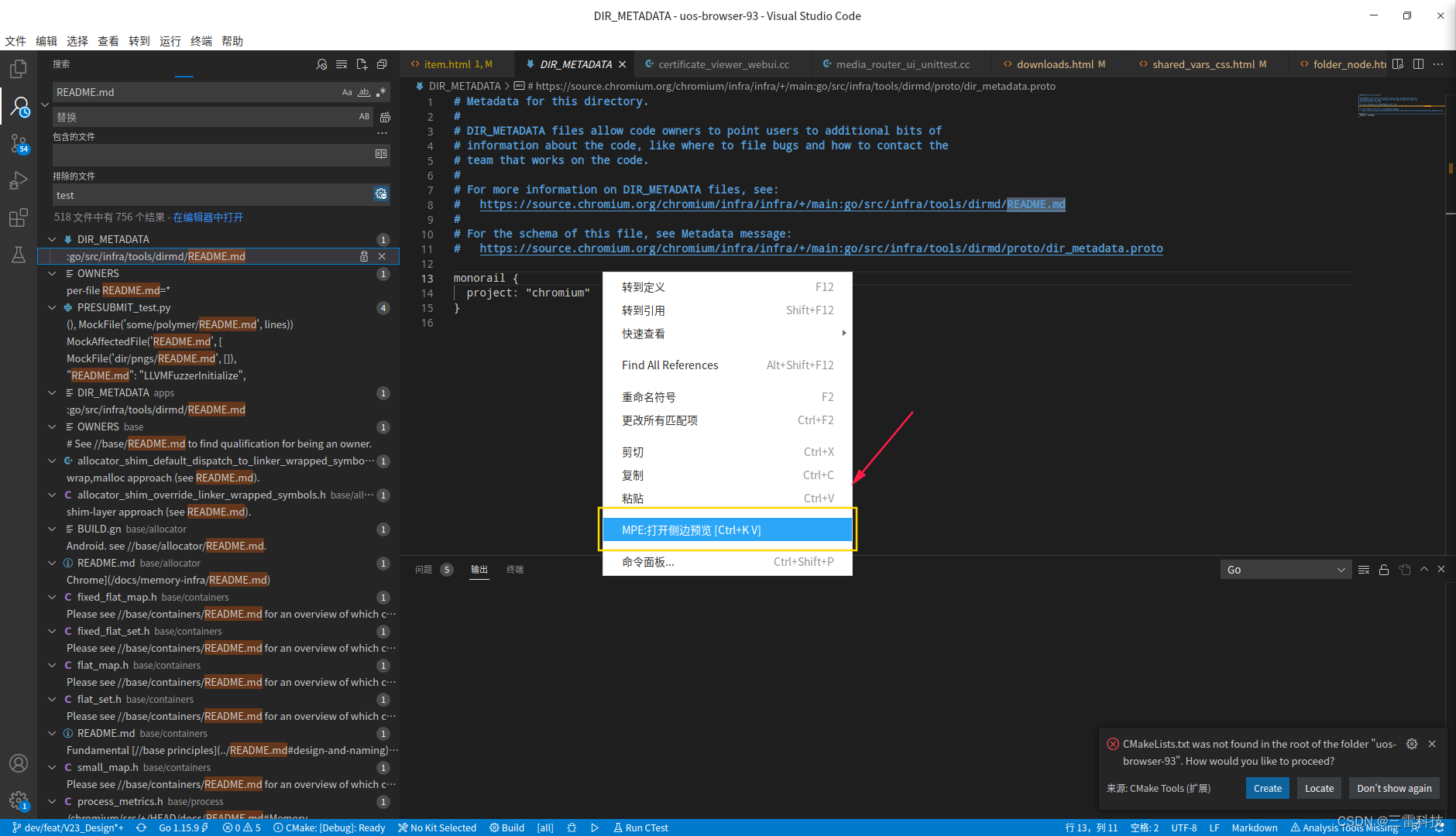This screenshot has width=1456, height=836.
Task: Click the Open New Search Editor icon
Action: pos(362,65)
